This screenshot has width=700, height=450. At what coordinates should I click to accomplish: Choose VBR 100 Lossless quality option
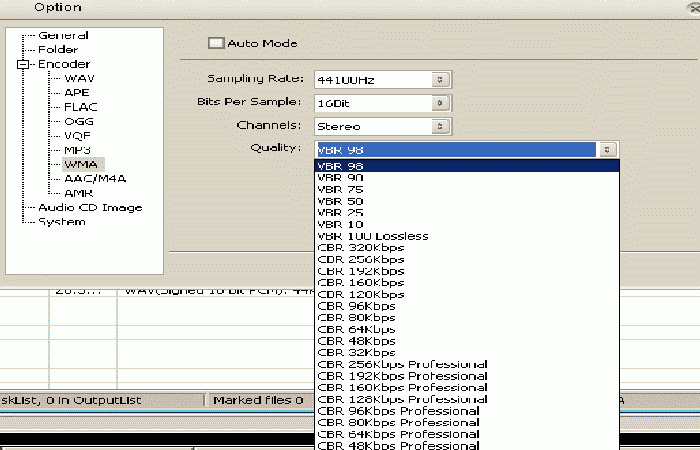point(372,236)
